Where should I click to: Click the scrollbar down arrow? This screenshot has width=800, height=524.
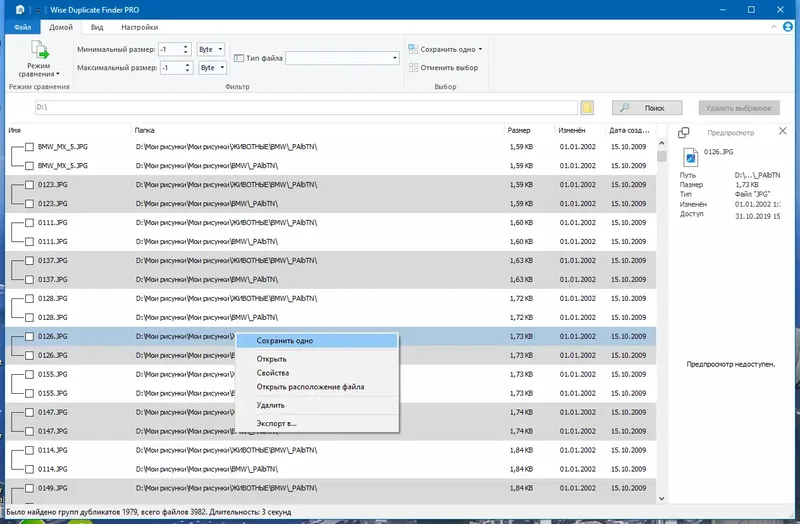pos(662,498)
